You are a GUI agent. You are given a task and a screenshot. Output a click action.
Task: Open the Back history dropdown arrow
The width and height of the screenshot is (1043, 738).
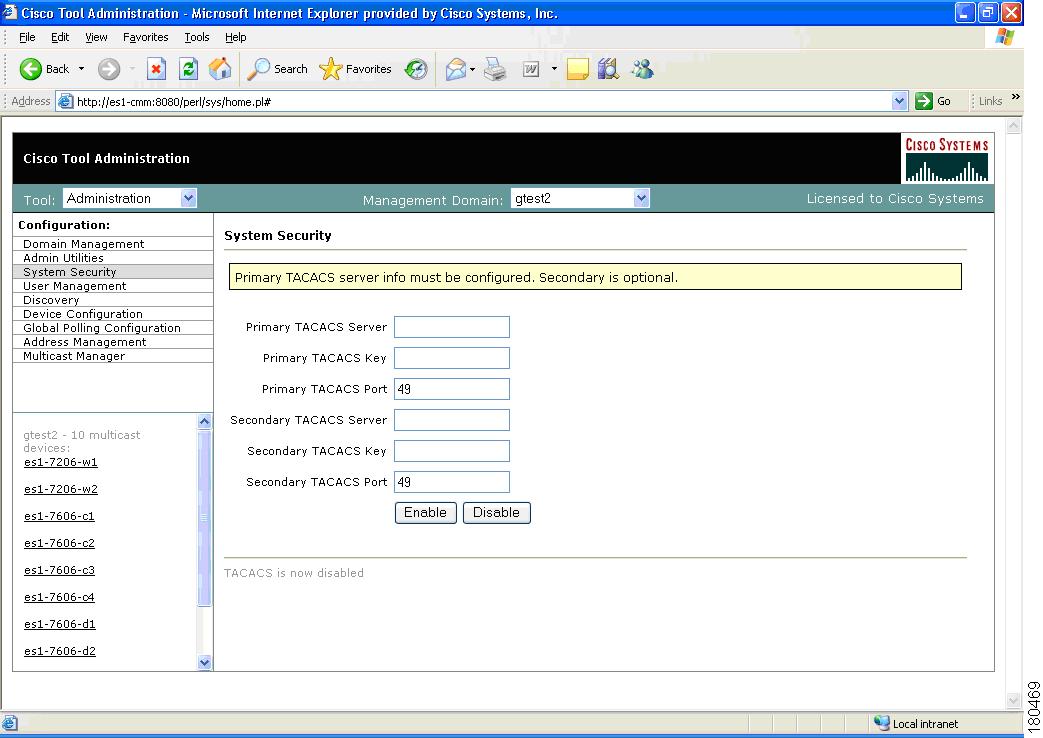click(x=81, y=69)
